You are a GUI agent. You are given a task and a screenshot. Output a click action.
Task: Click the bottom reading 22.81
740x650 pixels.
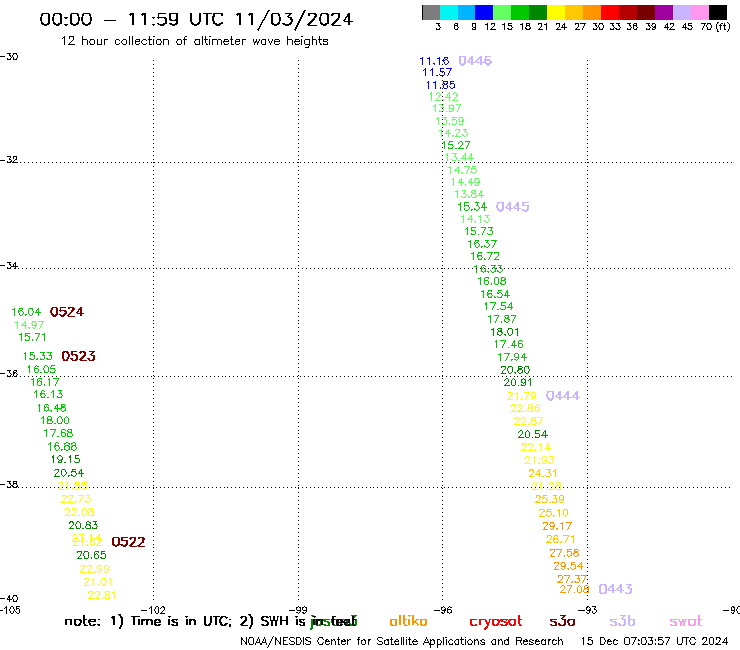(102, 595)
